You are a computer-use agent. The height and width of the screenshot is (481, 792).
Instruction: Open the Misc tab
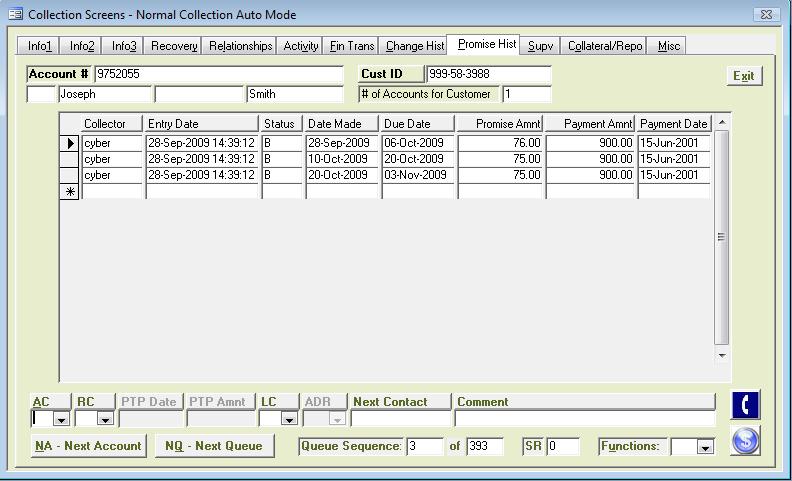[x=668, y=45]
